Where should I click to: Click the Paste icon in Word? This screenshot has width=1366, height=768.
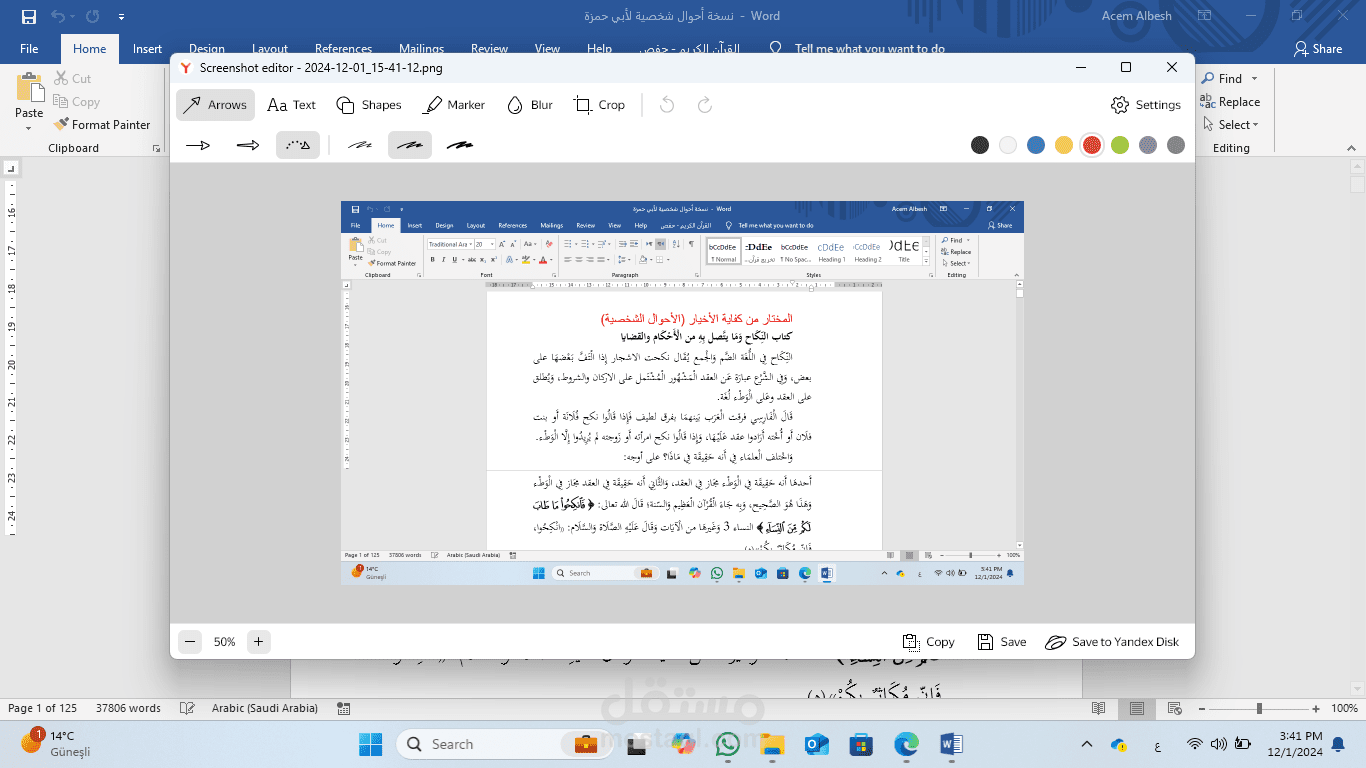click(x=29, y=88)
